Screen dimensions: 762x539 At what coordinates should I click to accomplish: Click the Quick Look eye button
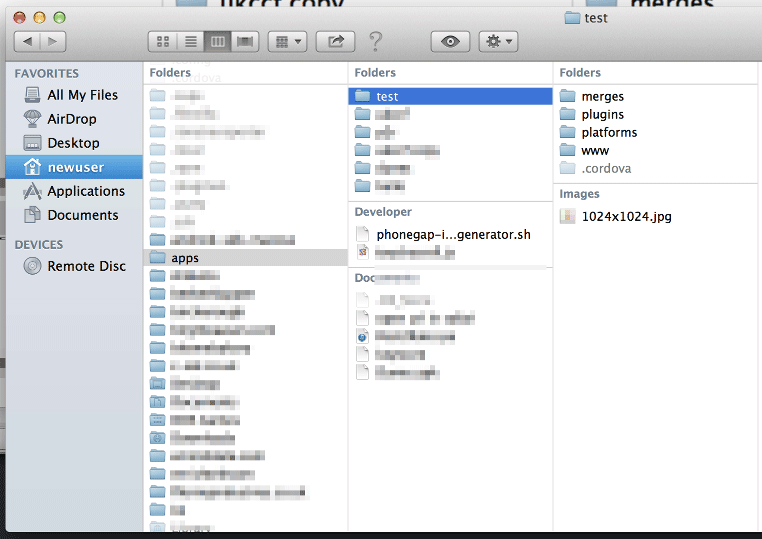click(x=450, y=41)
